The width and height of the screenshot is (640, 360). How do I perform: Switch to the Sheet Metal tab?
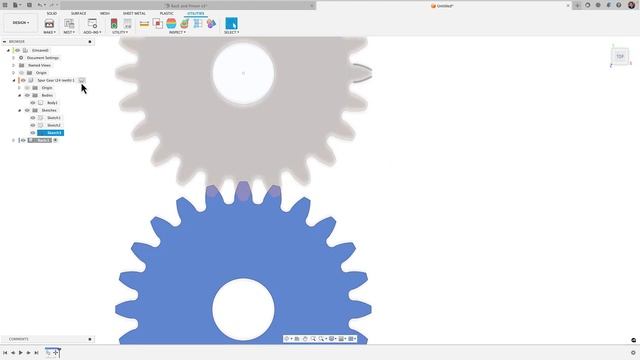[x=134, y=13]
